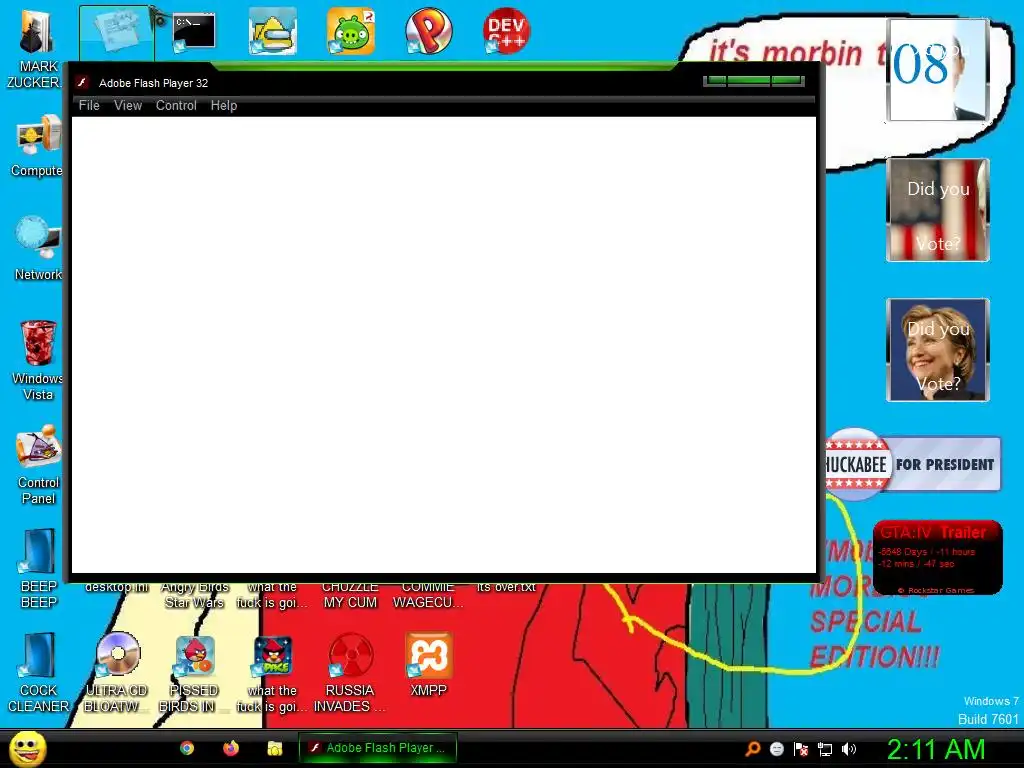Launch Firefox from the taskbar

[x=231, y=748]
